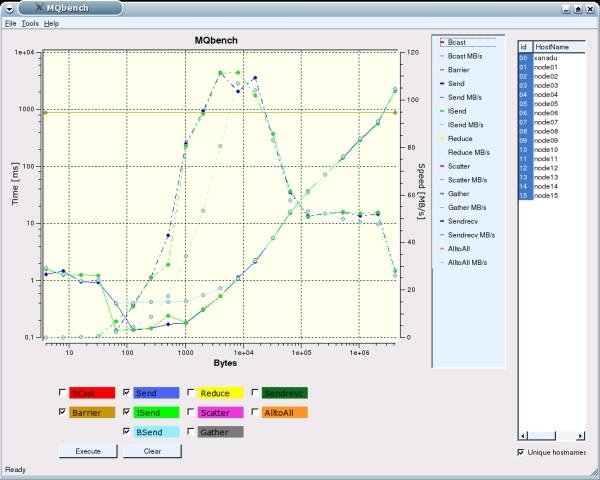The width and height of the screenshot is (600, 480).
Task: Click the Sendrecv legend entry
Action: pyautogui.click(x=462, y=220)
